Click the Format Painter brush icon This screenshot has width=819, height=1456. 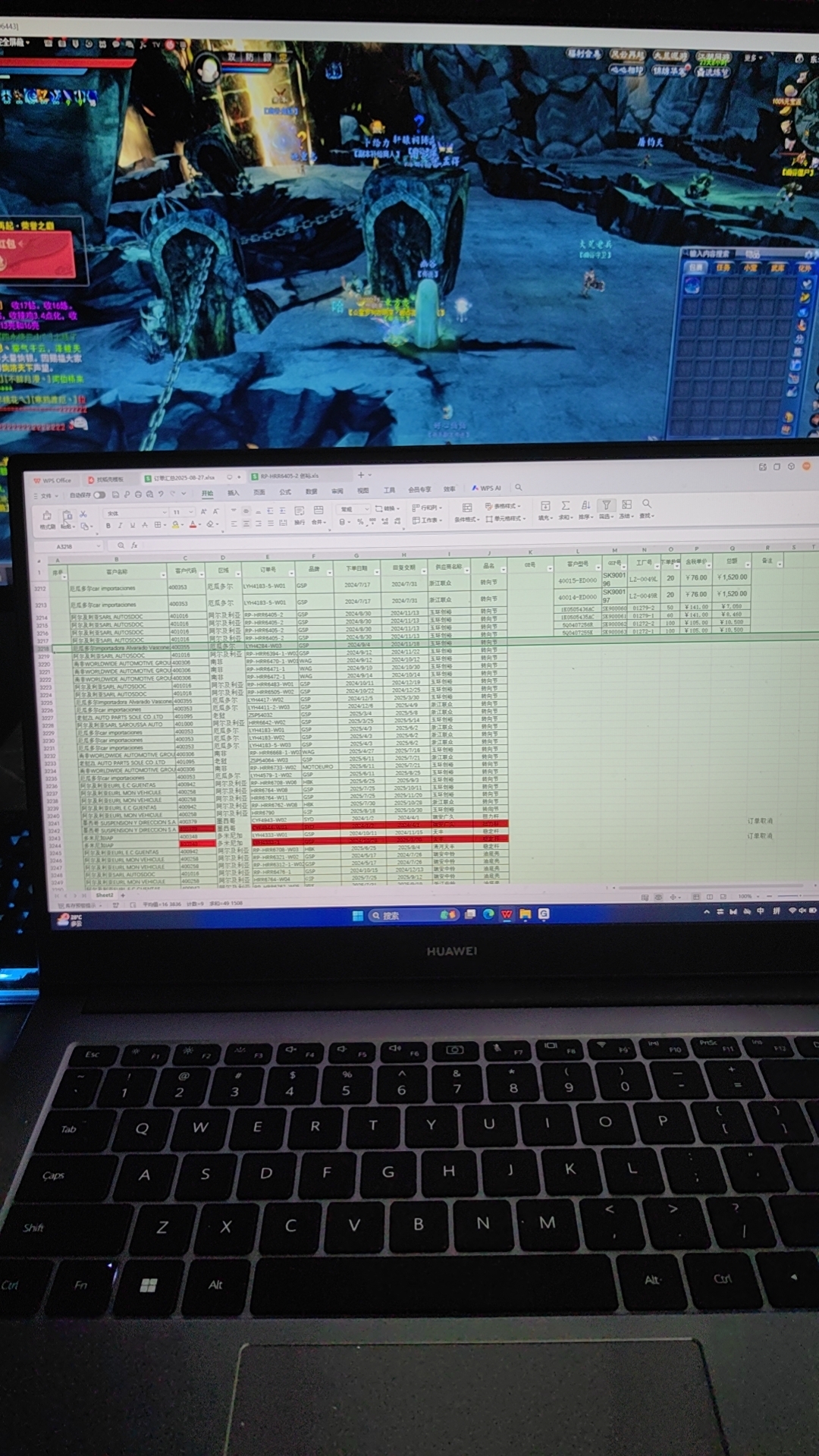[x=47, y=515]
